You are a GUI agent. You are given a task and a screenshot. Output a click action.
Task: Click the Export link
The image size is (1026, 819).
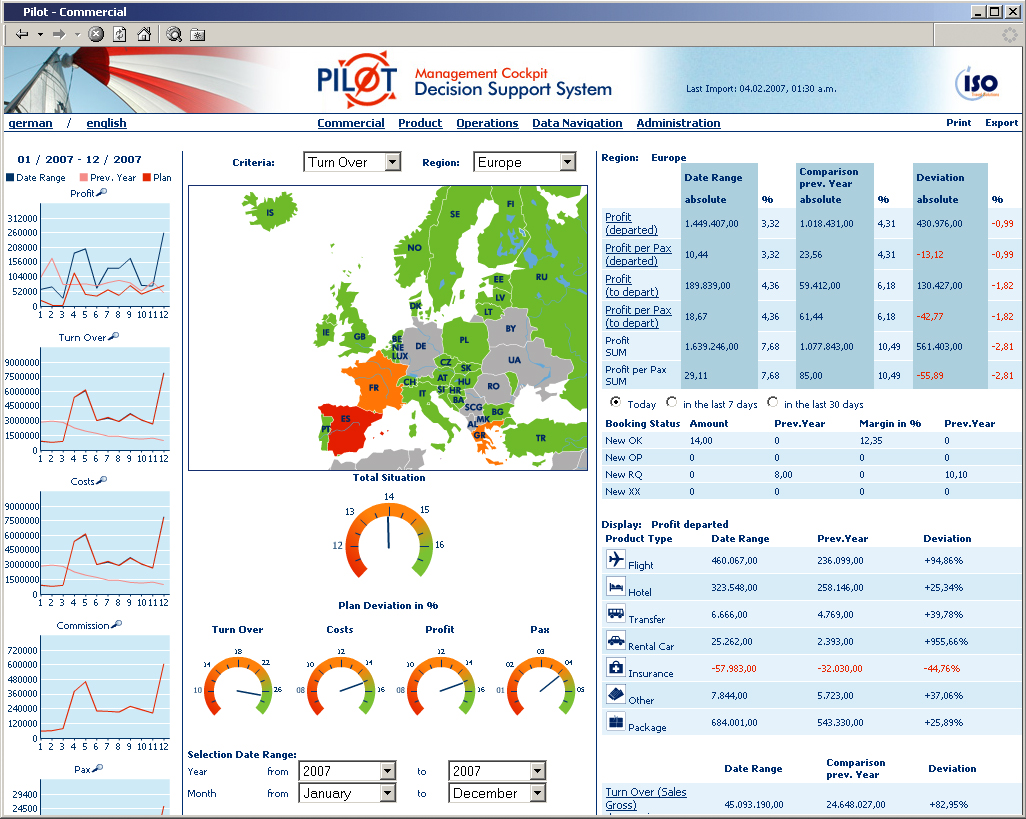1002,123
